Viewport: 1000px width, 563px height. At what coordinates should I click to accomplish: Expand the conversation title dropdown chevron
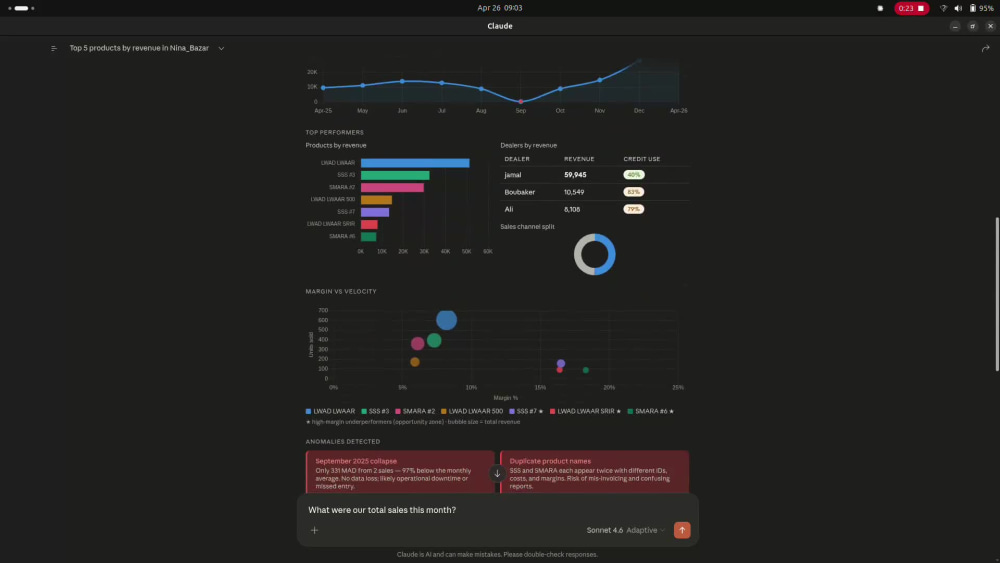221,48
